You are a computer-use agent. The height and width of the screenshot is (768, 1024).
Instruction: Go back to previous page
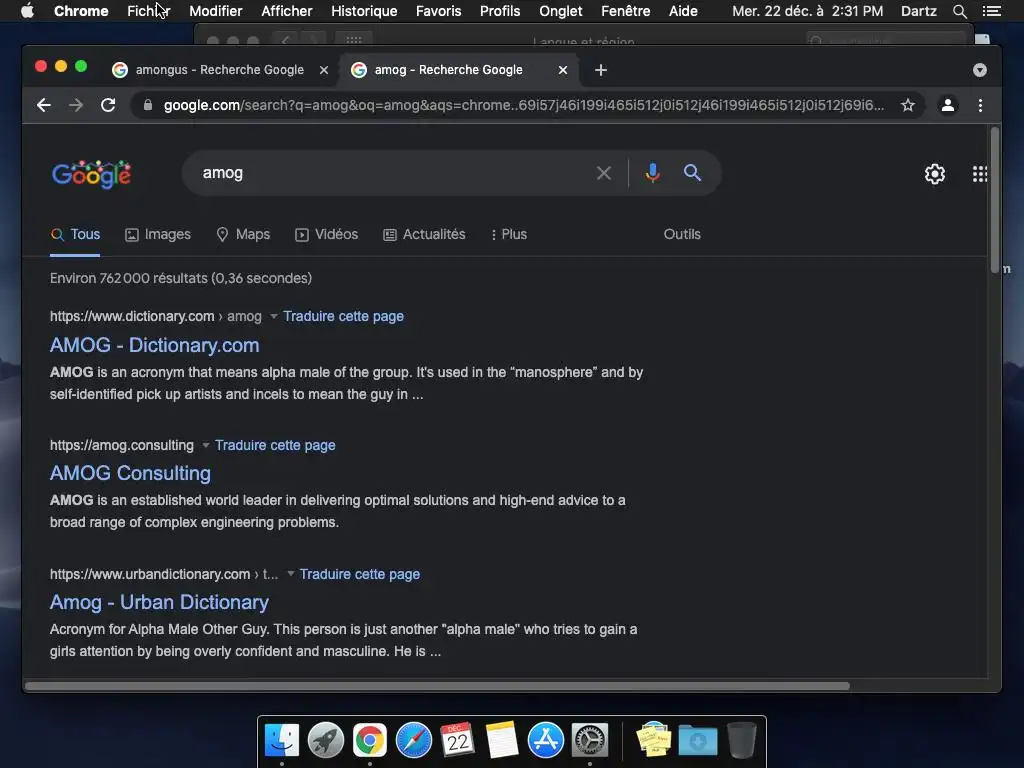pos(44,105)
